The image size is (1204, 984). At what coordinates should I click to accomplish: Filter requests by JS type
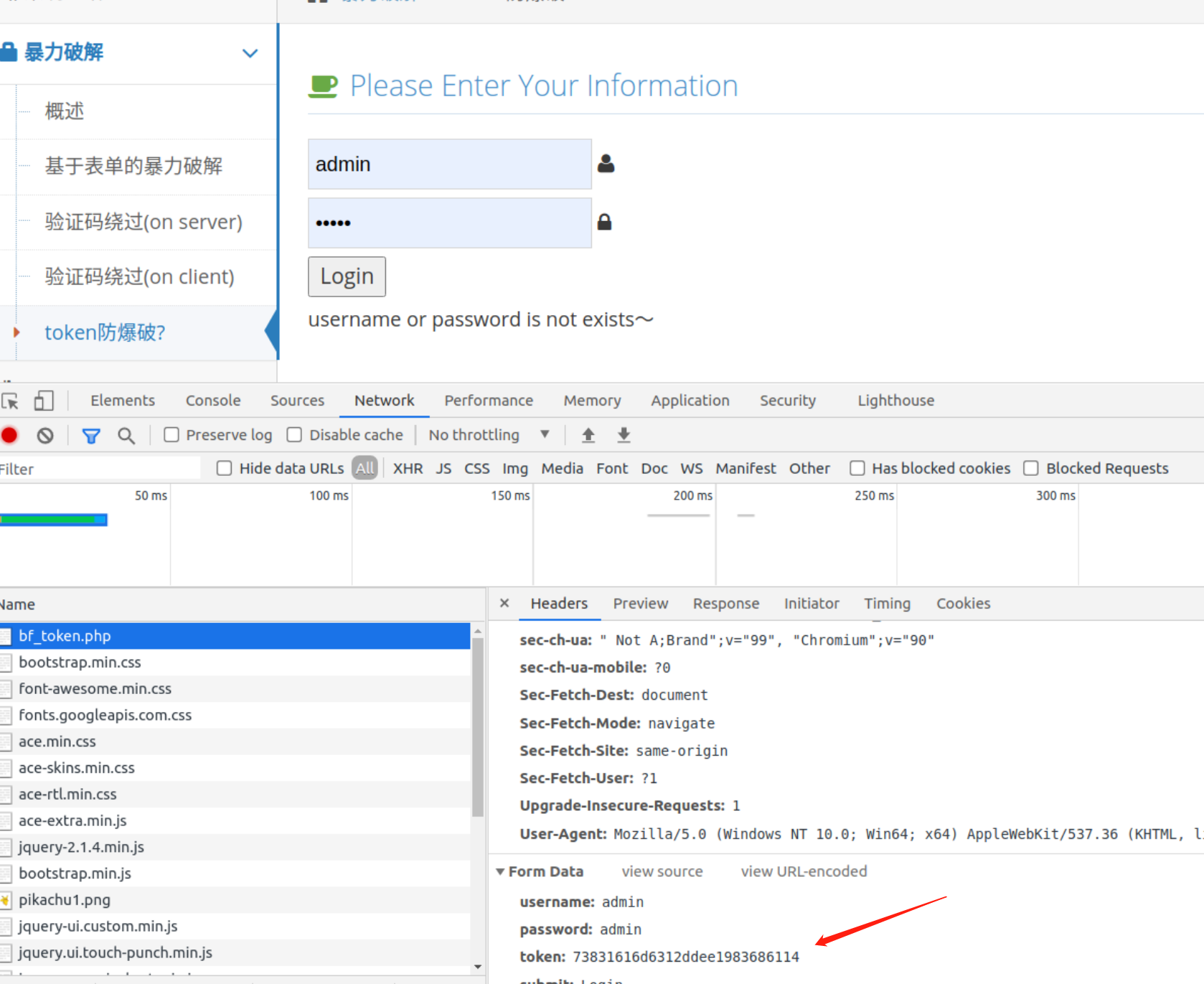[443, 469]
